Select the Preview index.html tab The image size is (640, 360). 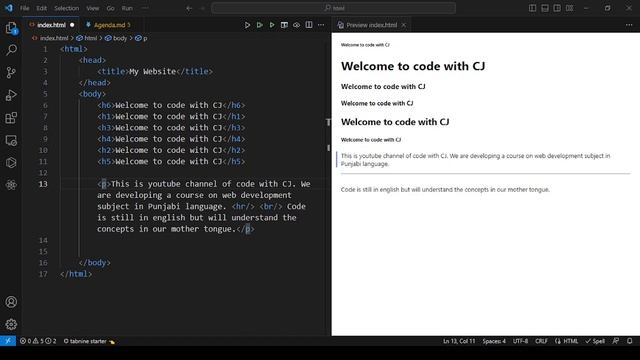point(371,25)
